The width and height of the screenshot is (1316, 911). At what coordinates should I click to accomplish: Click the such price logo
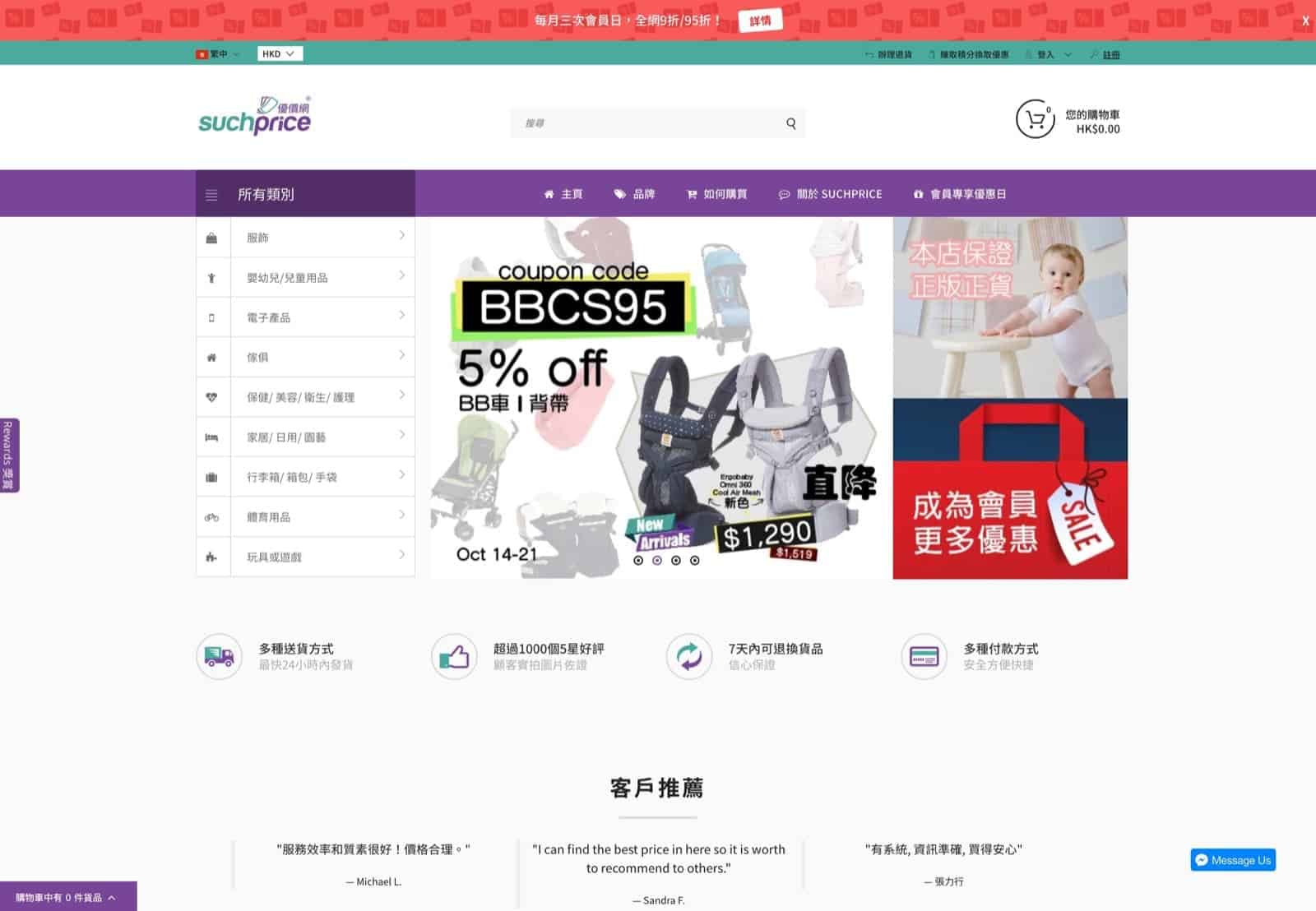coord(255,116)
